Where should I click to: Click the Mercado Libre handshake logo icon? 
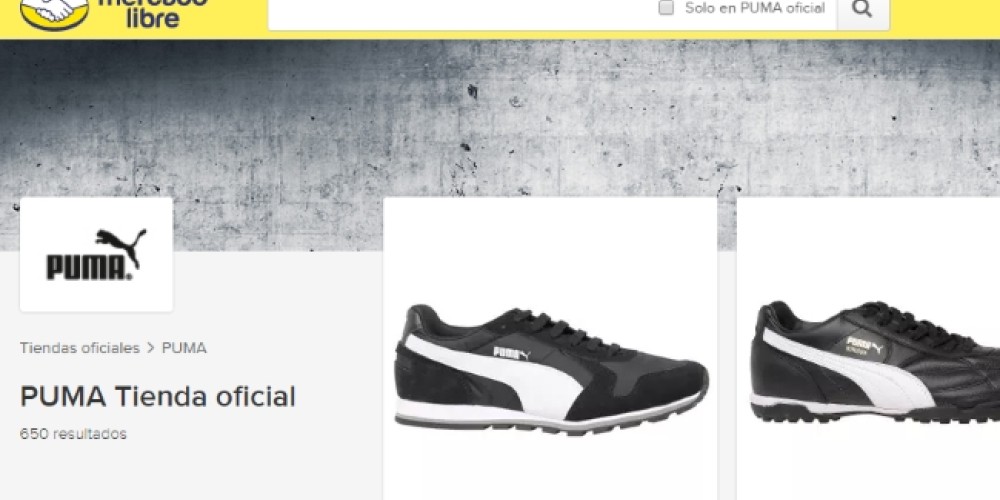pyautogui.click(x=55, y=12)
